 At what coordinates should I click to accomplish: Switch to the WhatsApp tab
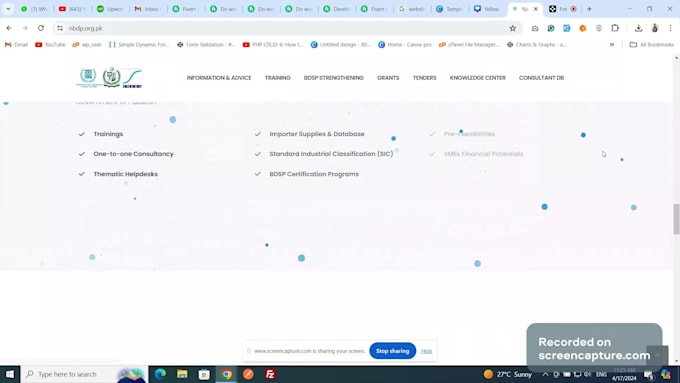(35, 9)
